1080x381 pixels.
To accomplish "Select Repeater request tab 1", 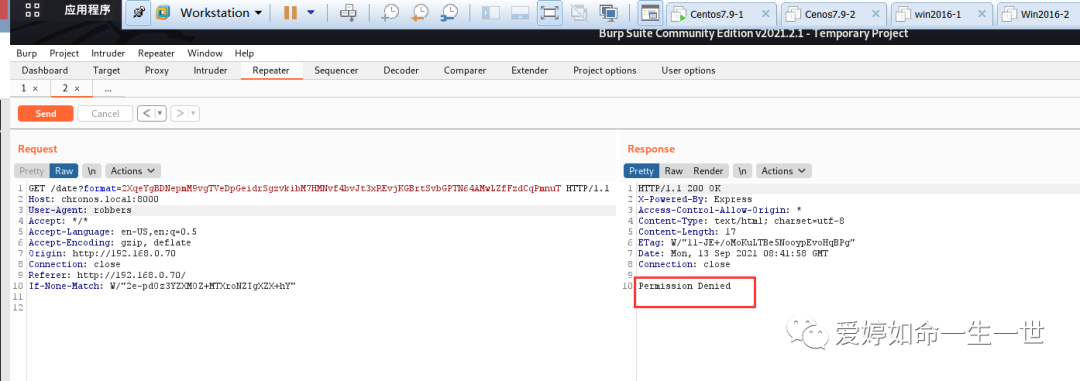I will (24, 88).
